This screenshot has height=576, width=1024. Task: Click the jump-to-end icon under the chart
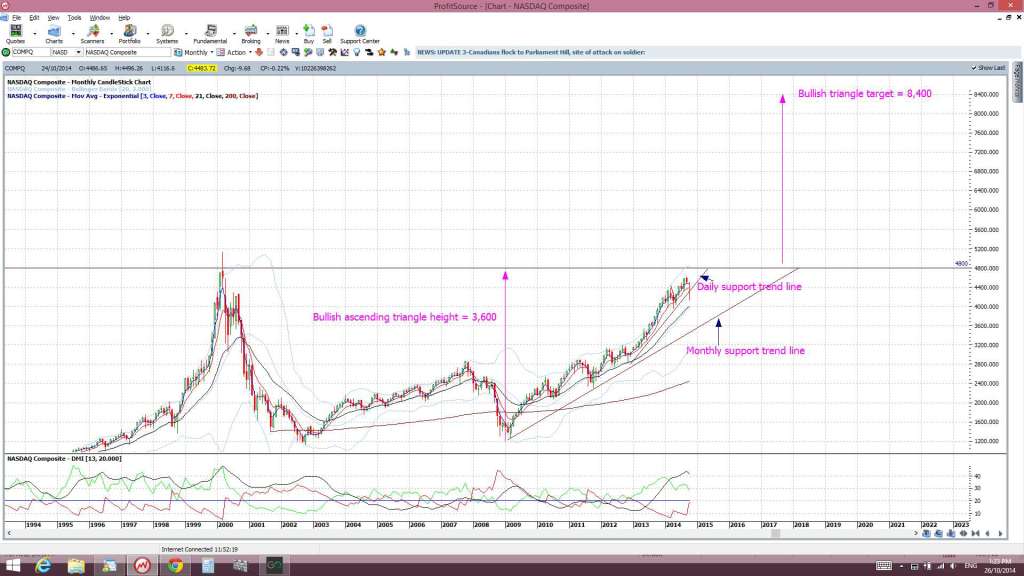(976, 534)
